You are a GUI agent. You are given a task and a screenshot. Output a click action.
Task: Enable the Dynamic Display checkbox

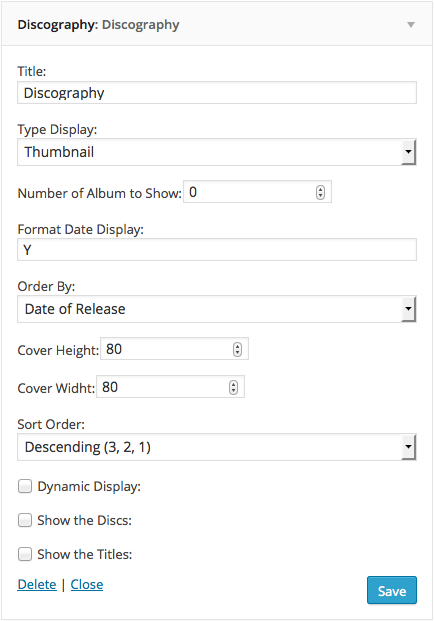tap(25, 486)
